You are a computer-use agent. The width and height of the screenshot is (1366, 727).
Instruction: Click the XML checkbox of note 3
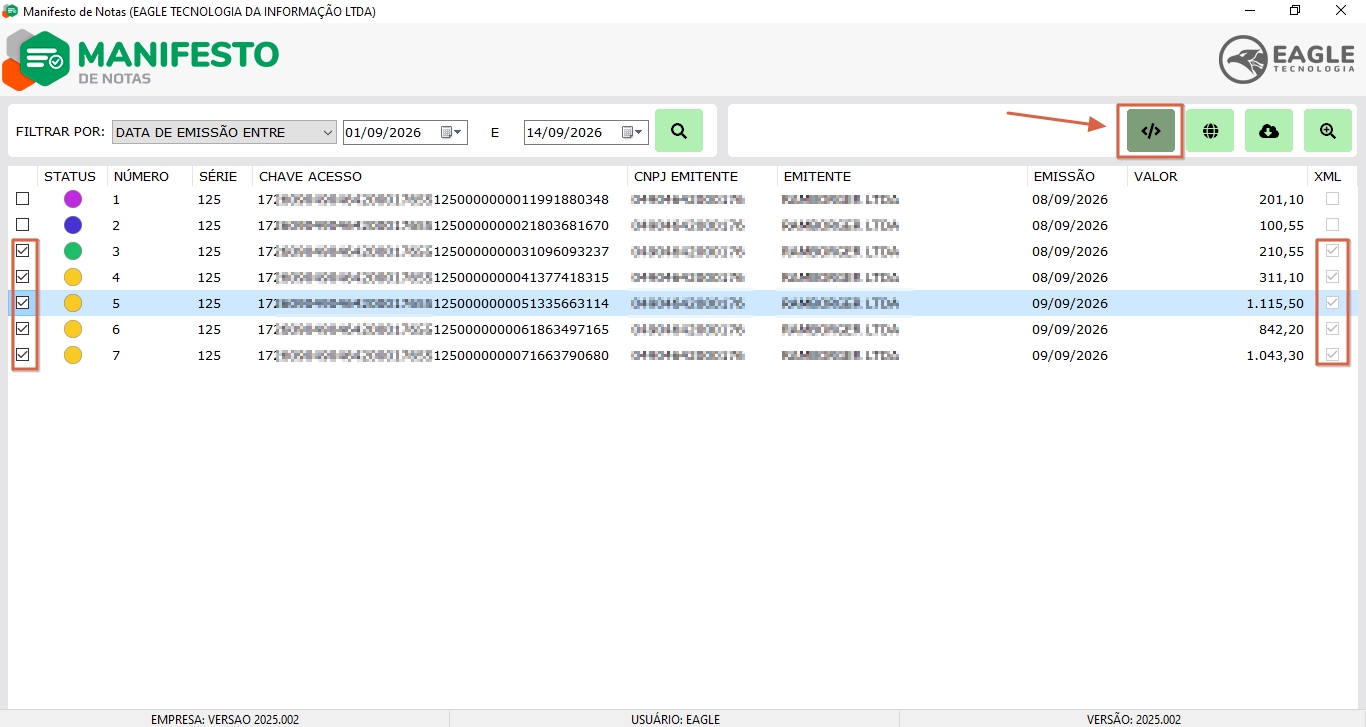pos(1332,251)
